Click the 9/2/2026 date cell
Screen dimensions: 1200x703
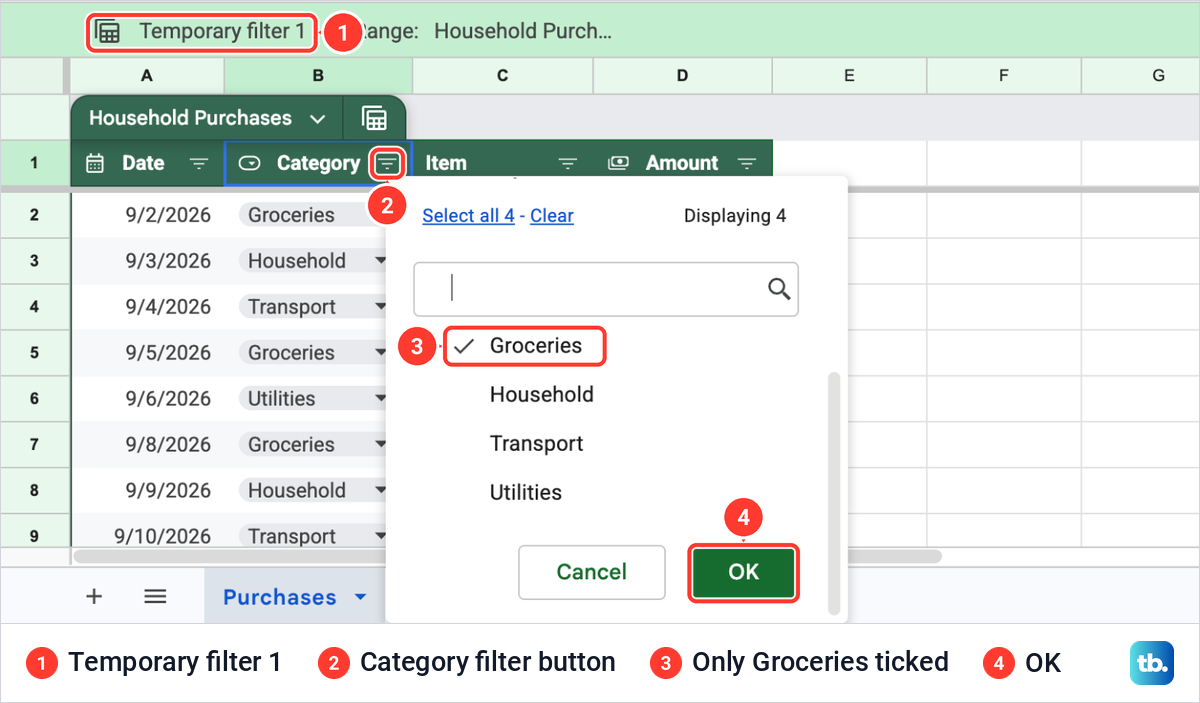148,215
